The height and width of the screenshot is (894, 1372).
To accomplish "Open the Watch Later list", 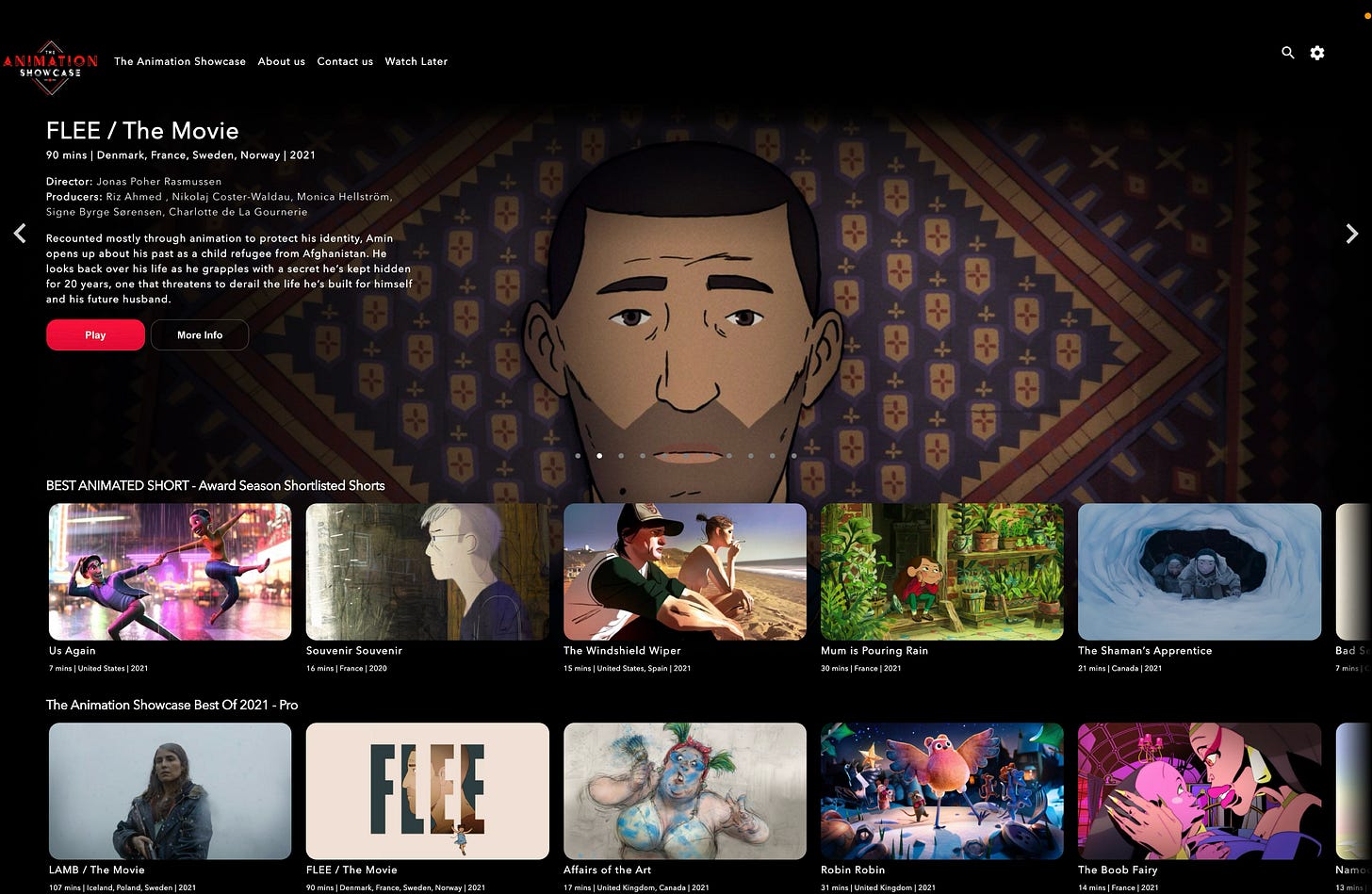I will click(x=416, y=61).
